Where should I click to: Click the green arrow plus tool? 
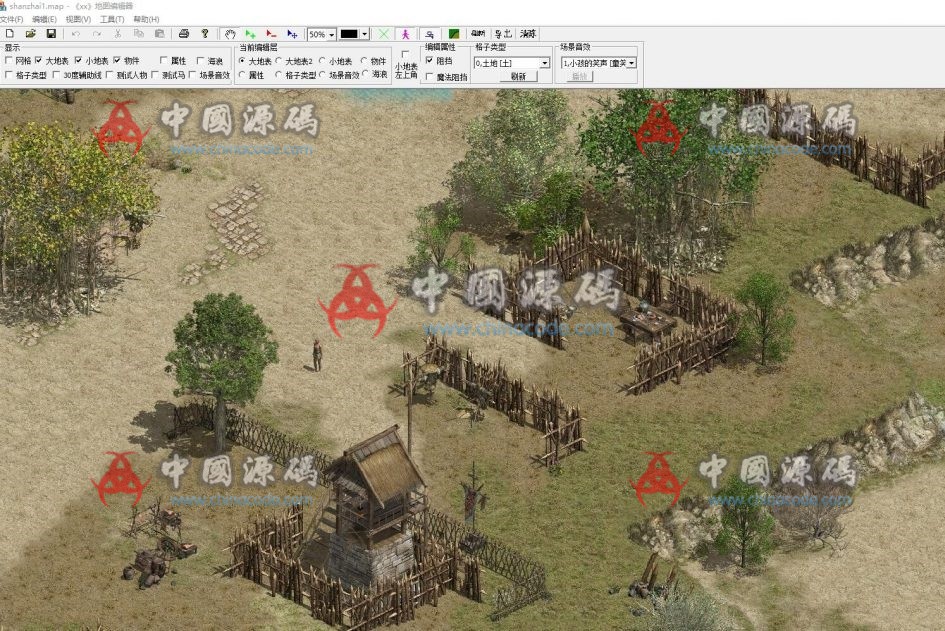point(250,33)
